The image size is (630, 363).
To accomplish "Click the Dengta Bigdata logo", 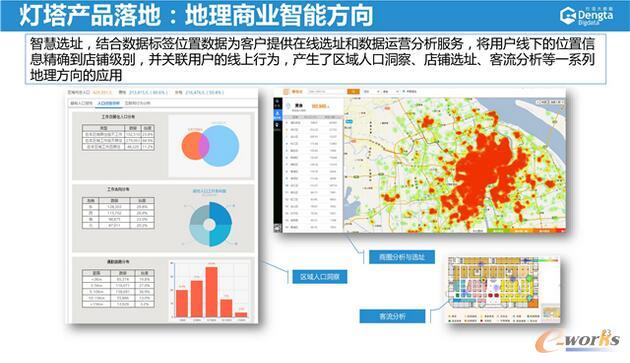I will (x=587, y=16).
